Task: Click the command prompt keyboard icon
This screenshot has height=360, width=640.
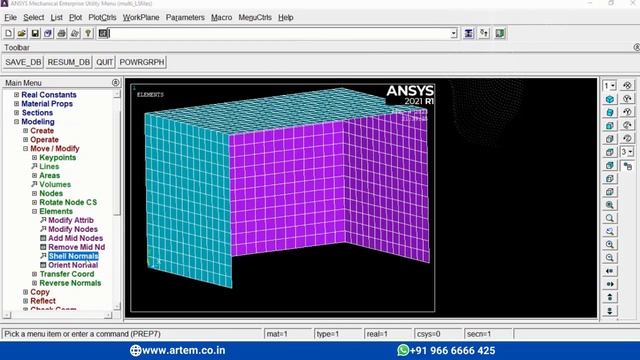Action: pyautogui.click(x=103, y=33)
